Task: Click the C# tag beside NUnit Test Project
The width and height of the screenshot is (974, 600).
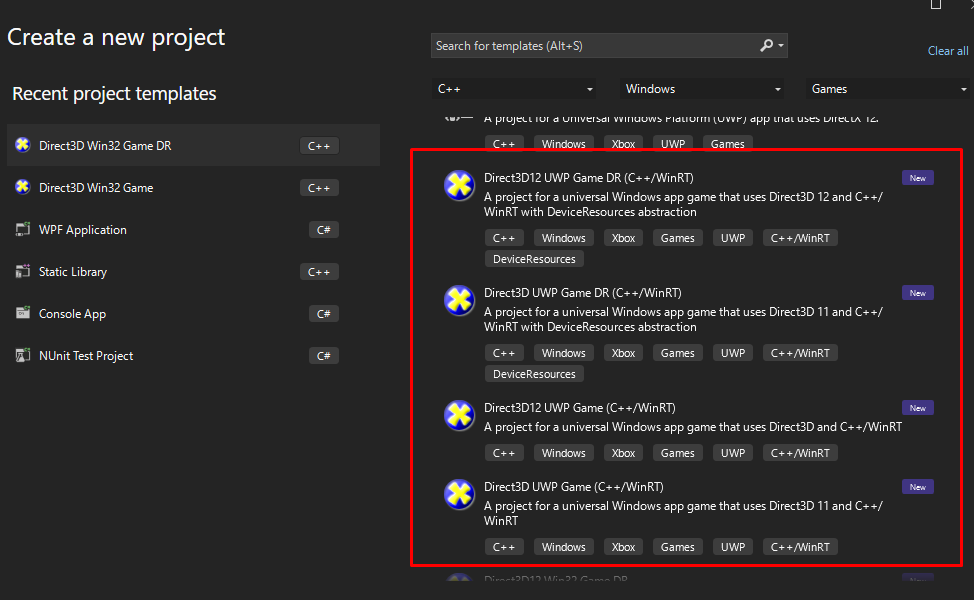Action: point(323,356)
